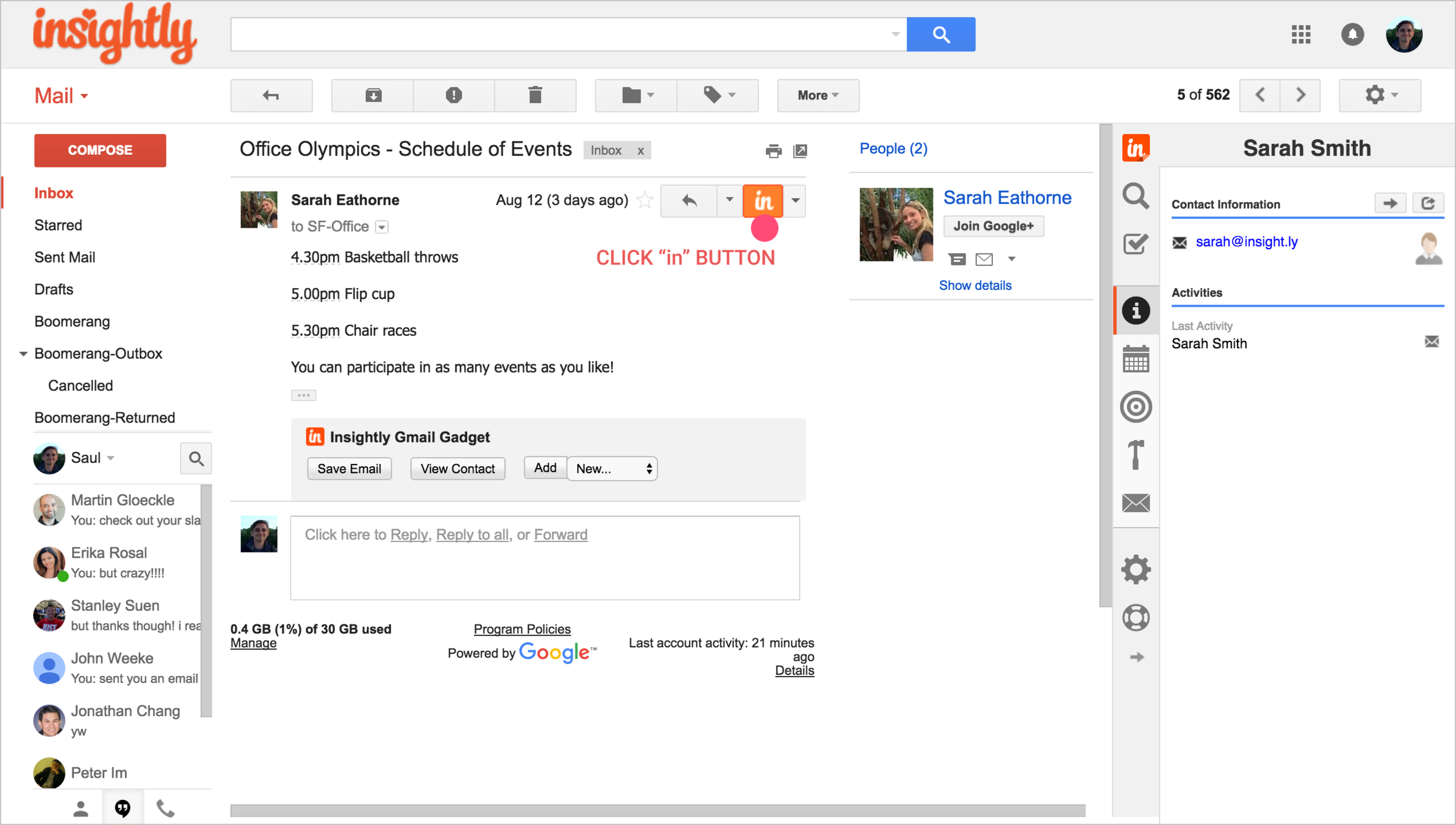Click the horizontal scrollbar at the bottom

[657, 810]
